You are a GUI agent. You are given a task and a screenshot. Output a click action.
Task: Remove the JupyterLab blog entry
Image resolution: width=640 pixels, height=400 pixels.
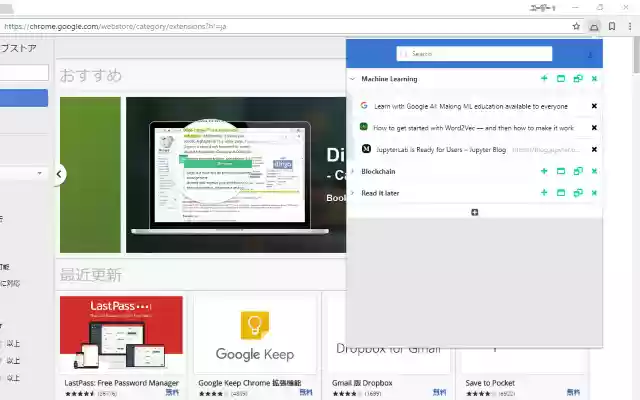594,149
